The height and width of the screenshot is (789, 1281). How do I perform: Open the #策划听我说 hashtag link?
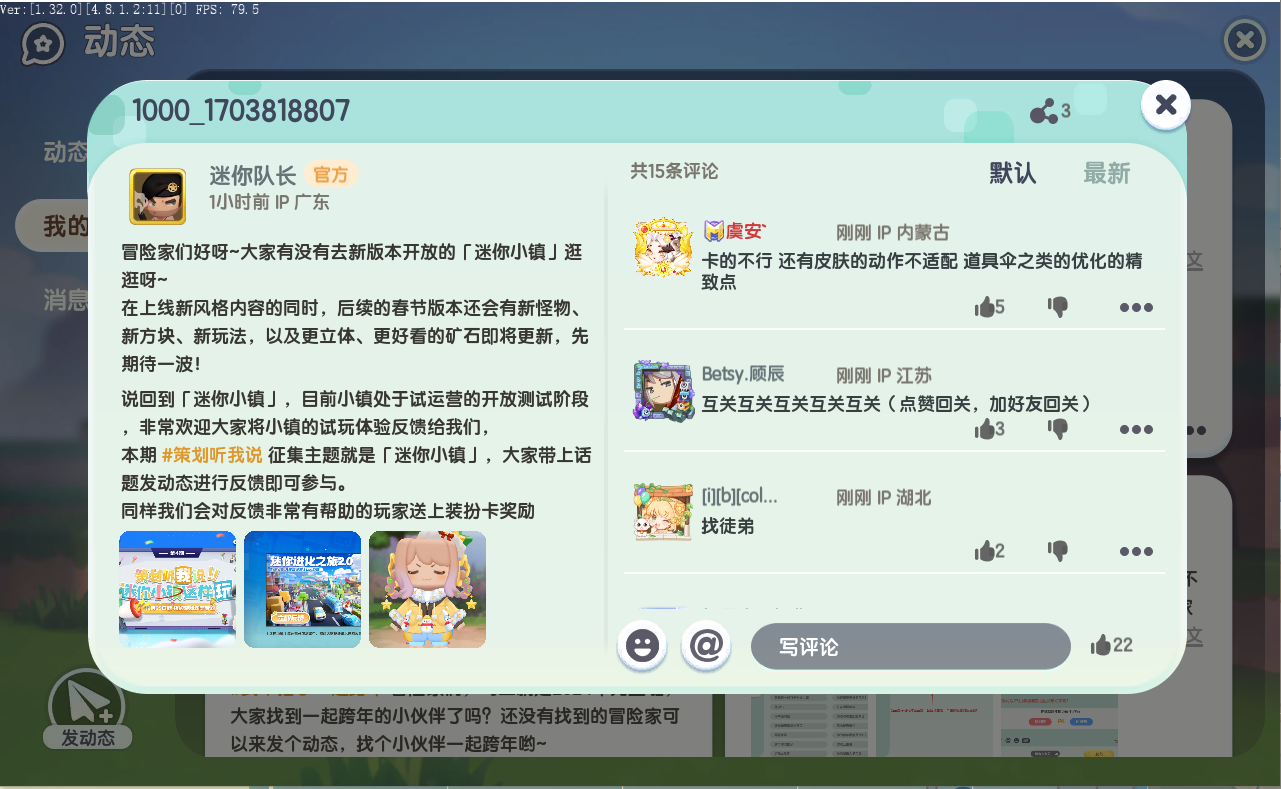[212, 455]
